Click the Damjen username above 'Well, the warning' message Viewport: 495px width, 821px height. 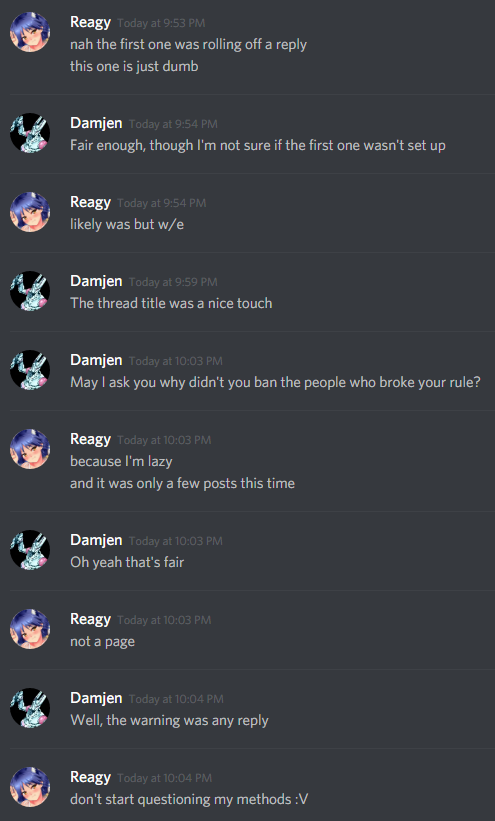[96, 698]
